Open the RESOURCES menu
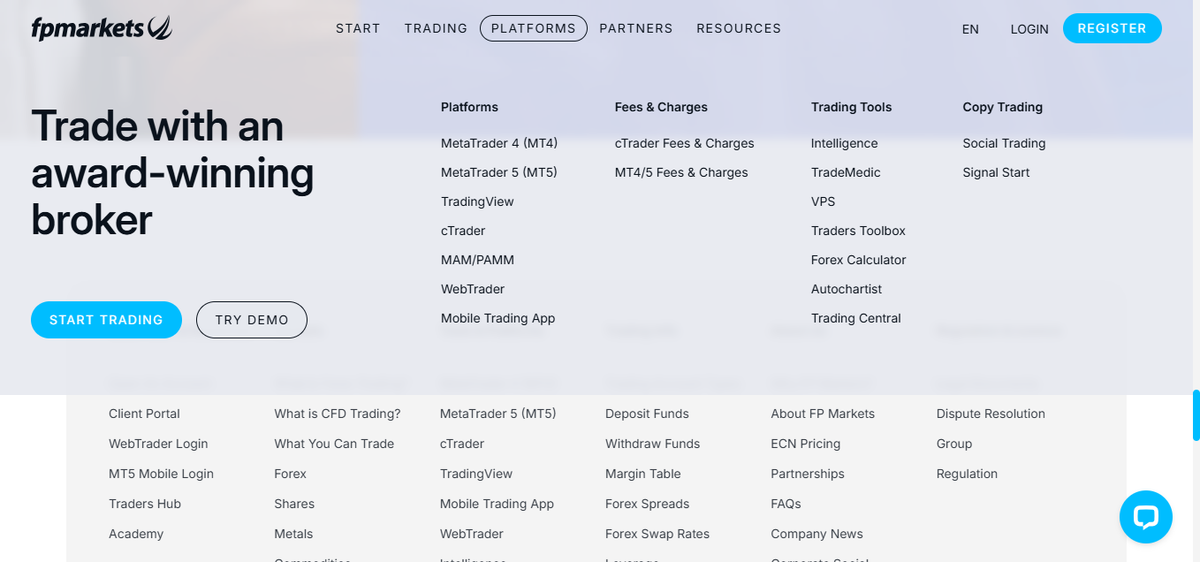The image size is (1200, 562). click(739, 28)
